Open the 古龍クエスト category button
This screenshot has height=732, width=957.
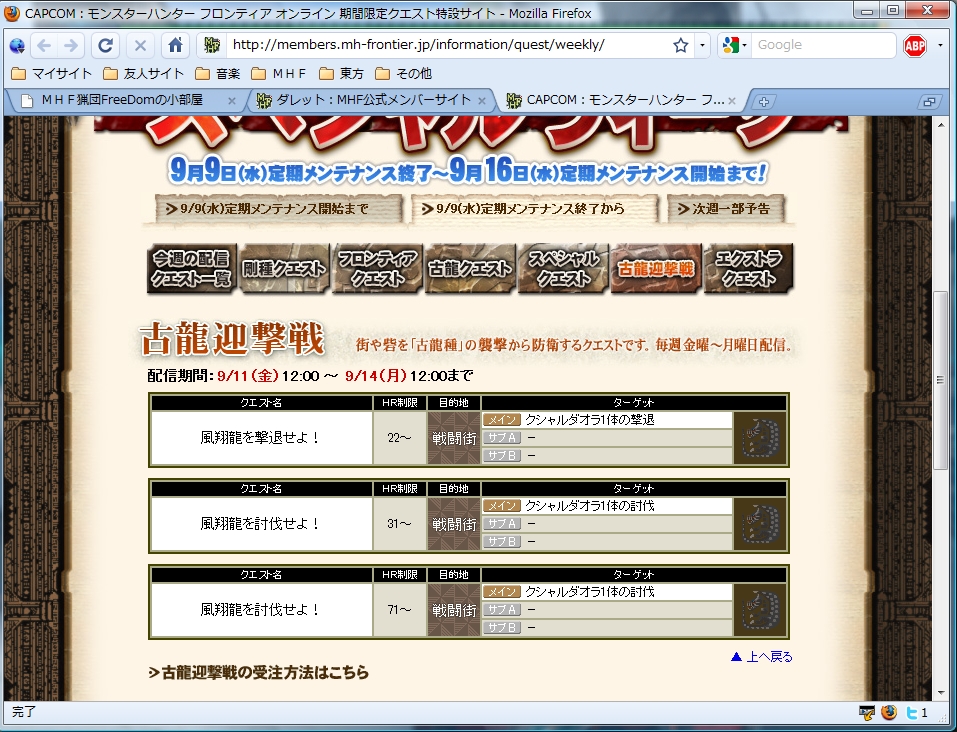(x=470, y=269)
